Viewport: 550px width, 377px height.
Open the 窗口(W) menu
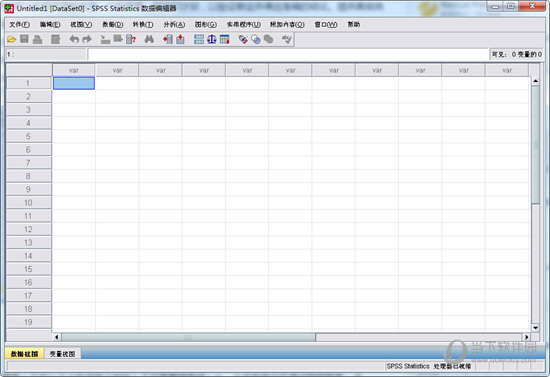point(326,25)
